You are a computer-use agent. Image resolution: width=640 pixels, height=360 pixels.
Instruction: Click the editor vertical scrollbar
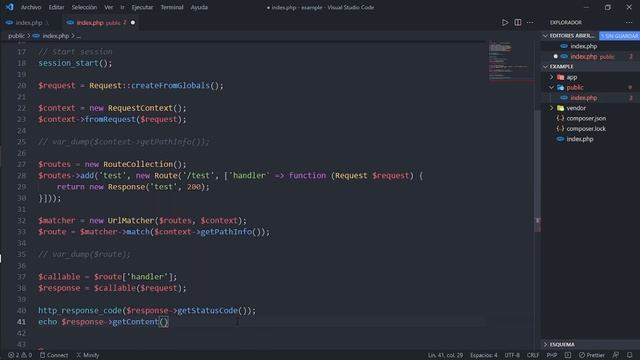click(x=538, y=171)
